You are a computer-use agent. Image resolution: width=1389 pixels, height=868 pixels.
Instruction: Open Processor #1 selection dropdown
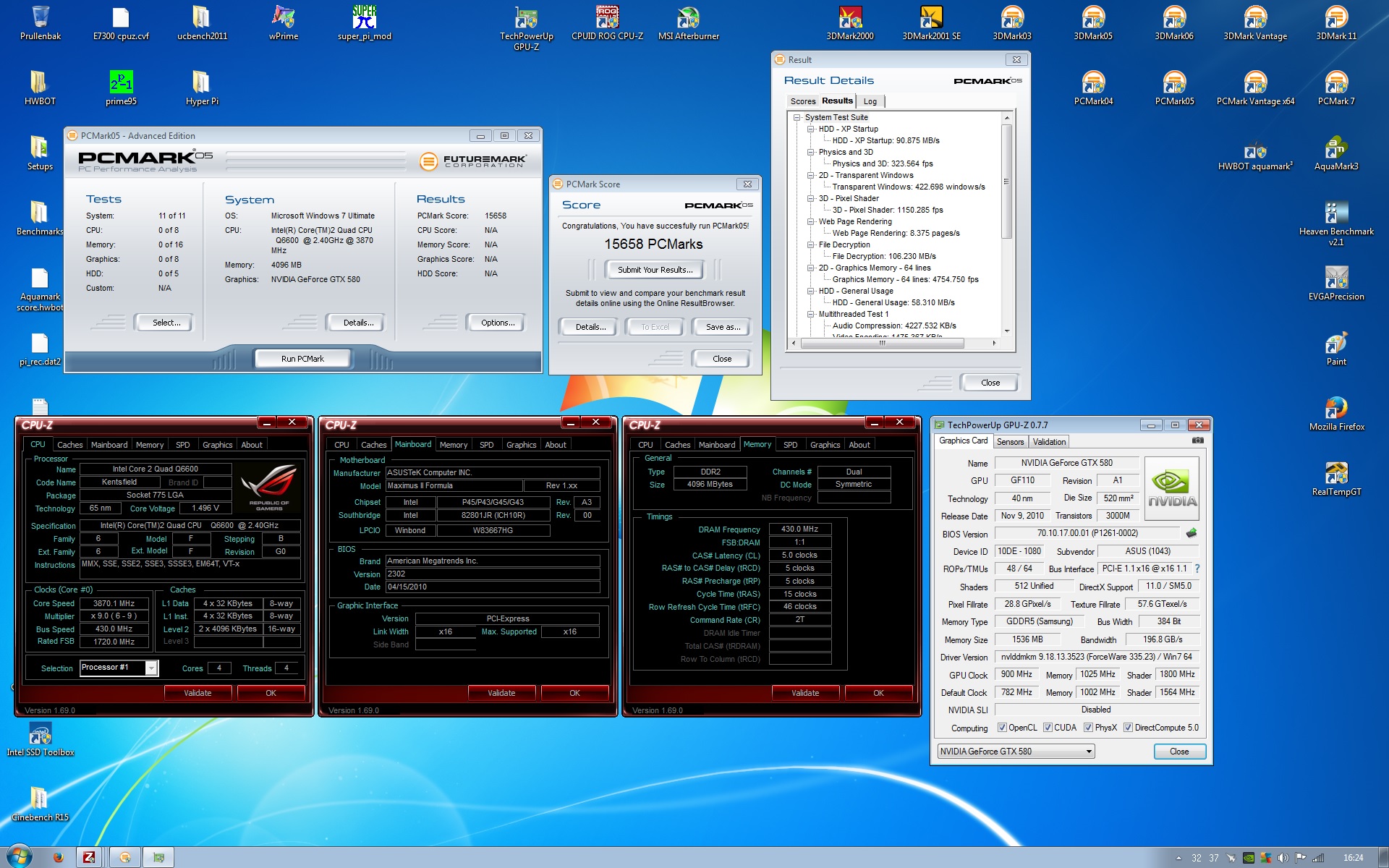click(119, 668)
